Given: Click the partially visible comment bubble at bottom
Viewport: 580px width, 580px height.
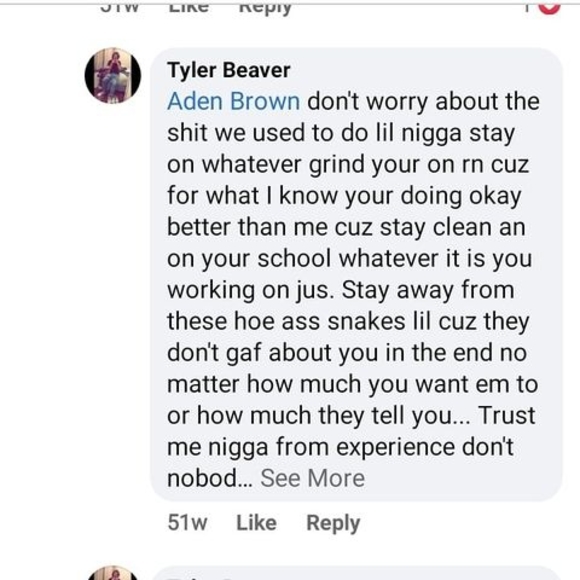Looking at the screenshot, I should (x=357, y=573).
